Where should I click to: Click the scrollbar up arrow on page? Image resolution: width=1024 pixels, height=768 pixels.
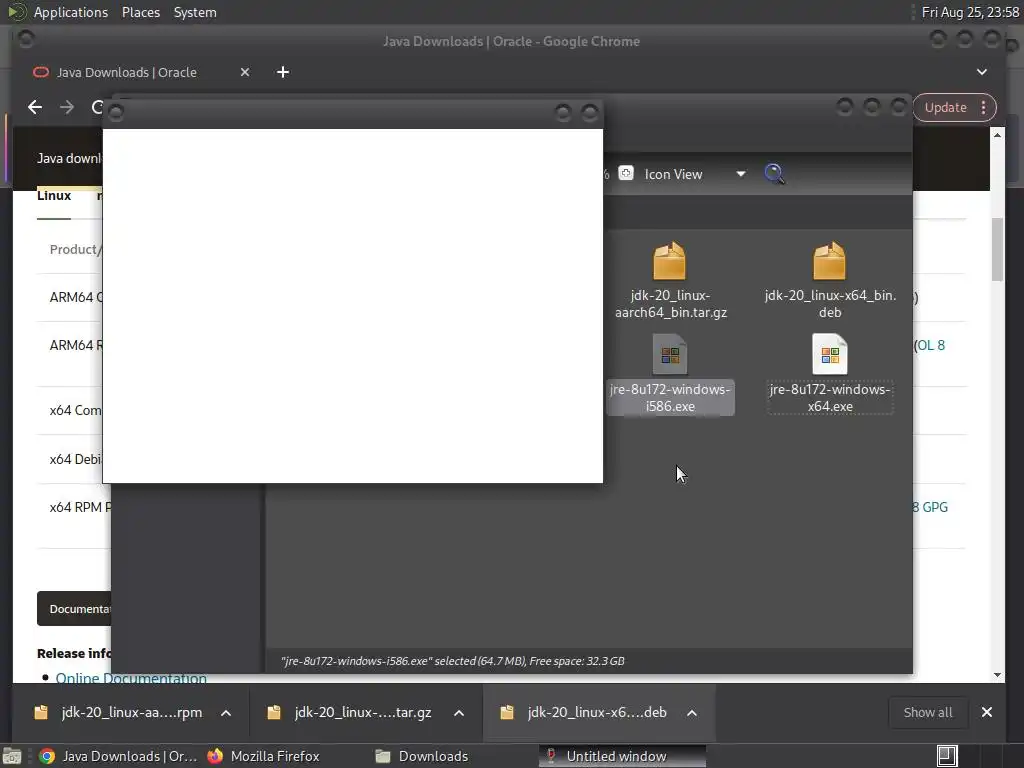[x=997, y=135]
